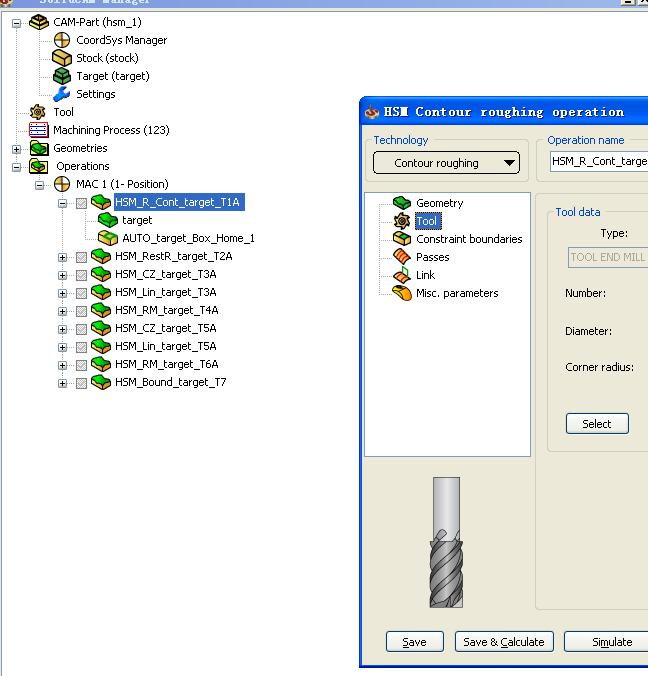The width and height of the screenshot is (648, 676).
Task: Click the Simulate button
Action: tap(607, 642)
